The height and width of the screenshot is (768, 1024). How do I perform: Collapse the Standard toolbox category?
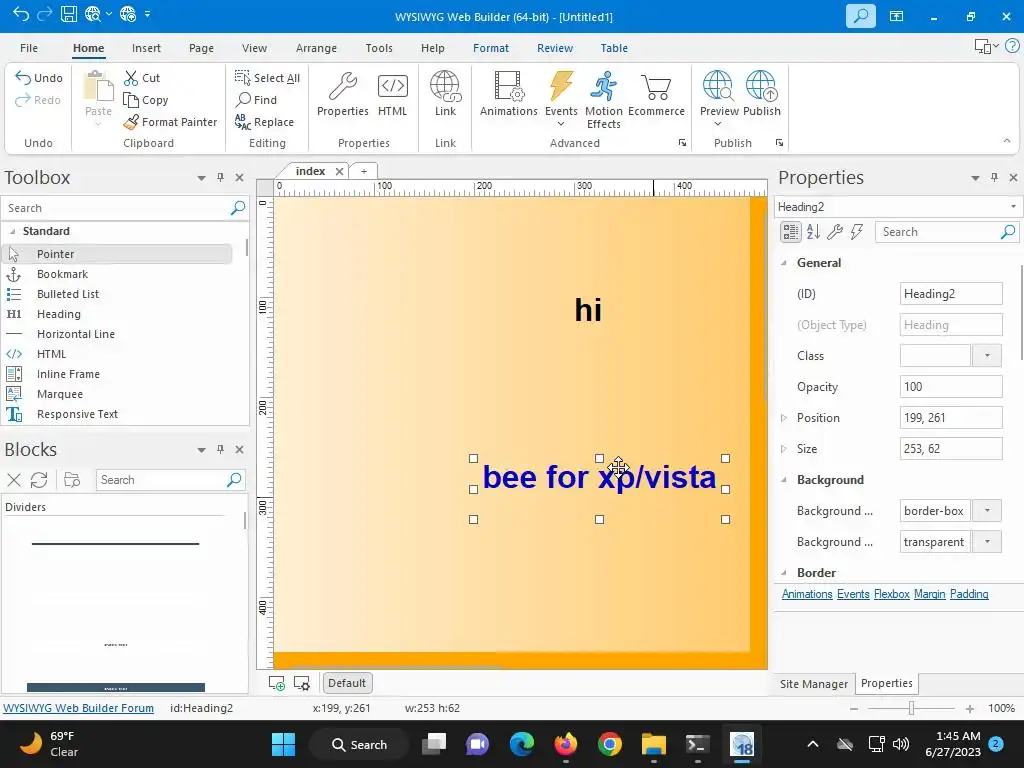click(12, 231)
